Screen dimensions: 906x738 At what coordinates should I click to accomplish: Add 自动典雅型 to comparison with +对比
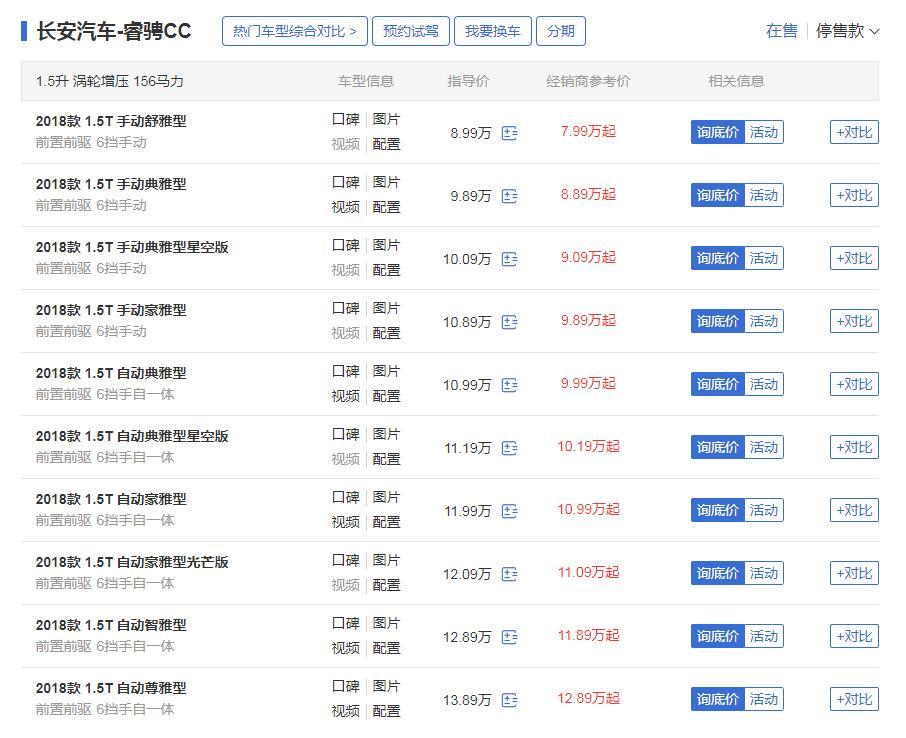point(854,384)
